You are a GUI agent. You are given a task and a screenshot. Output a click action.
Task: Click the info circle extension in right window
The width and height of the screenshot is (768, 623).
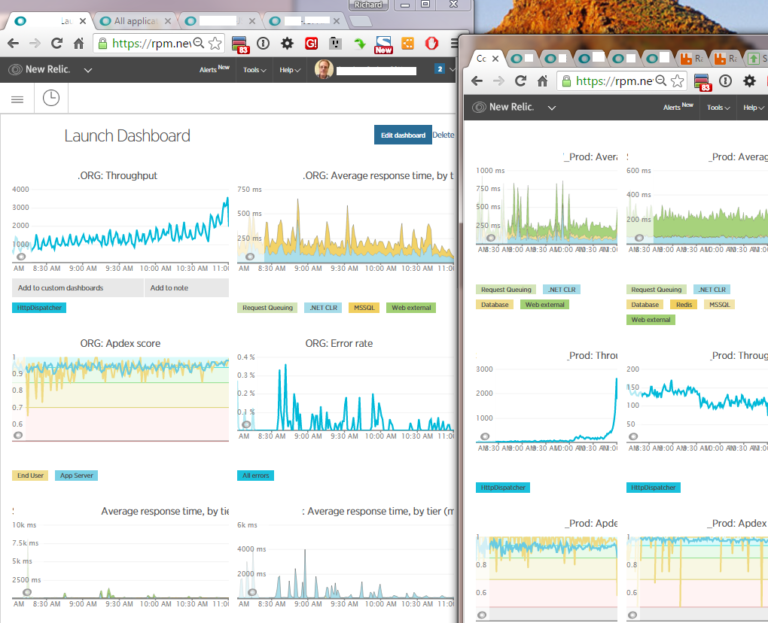(725, 81)
